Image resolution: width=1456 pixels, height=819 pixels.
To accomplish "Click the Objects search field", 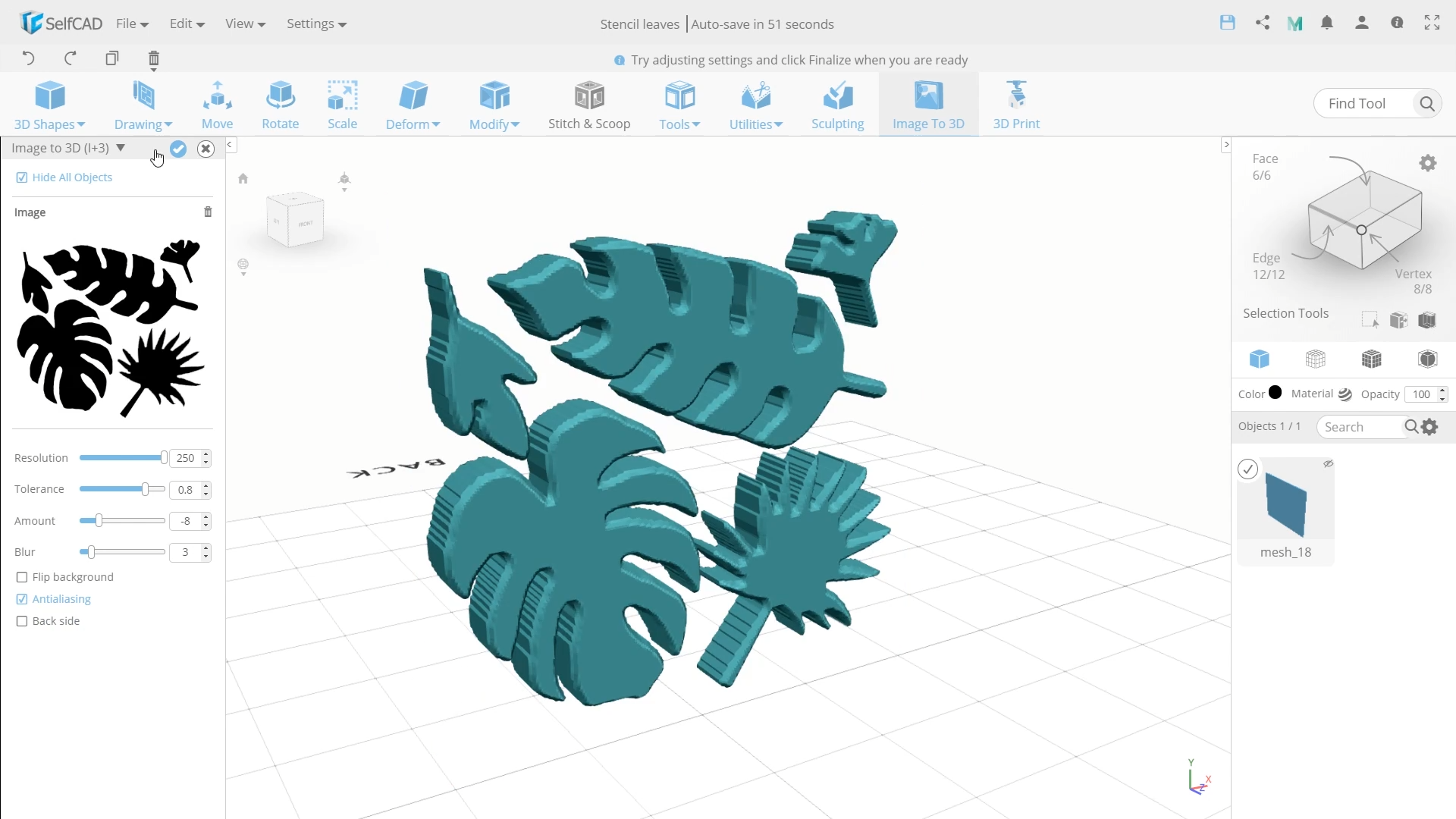I will 1363,427.
